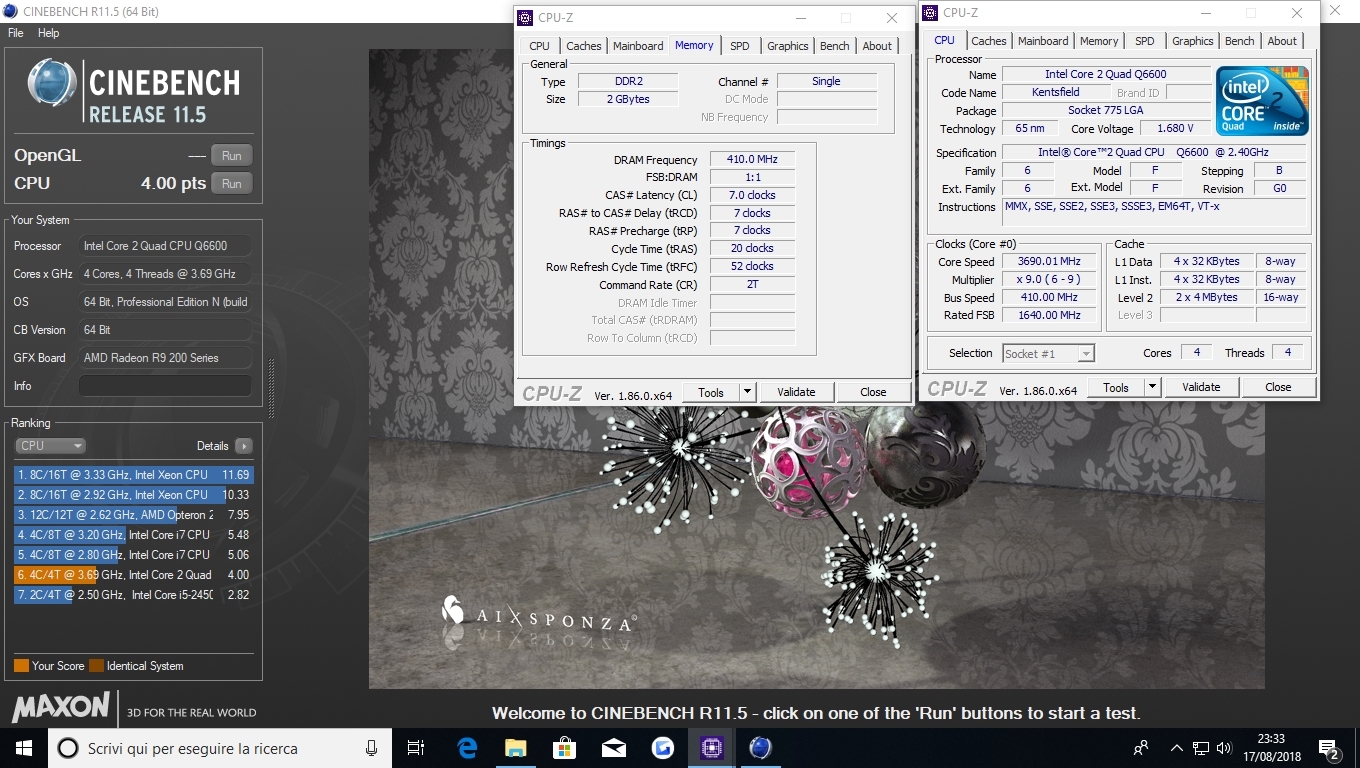Switch to Cinebench sphere taskbar icon

tap(760, 748)
